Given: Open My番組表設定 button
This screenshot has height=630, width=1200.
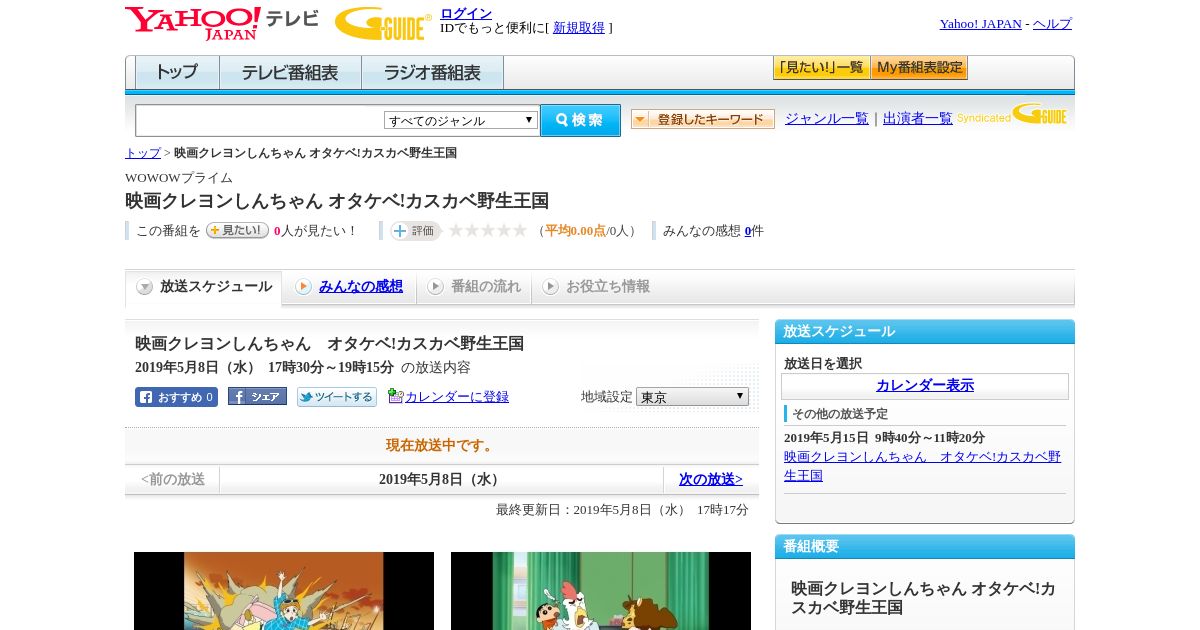Looking at the screenshot, I should (919, 68).
